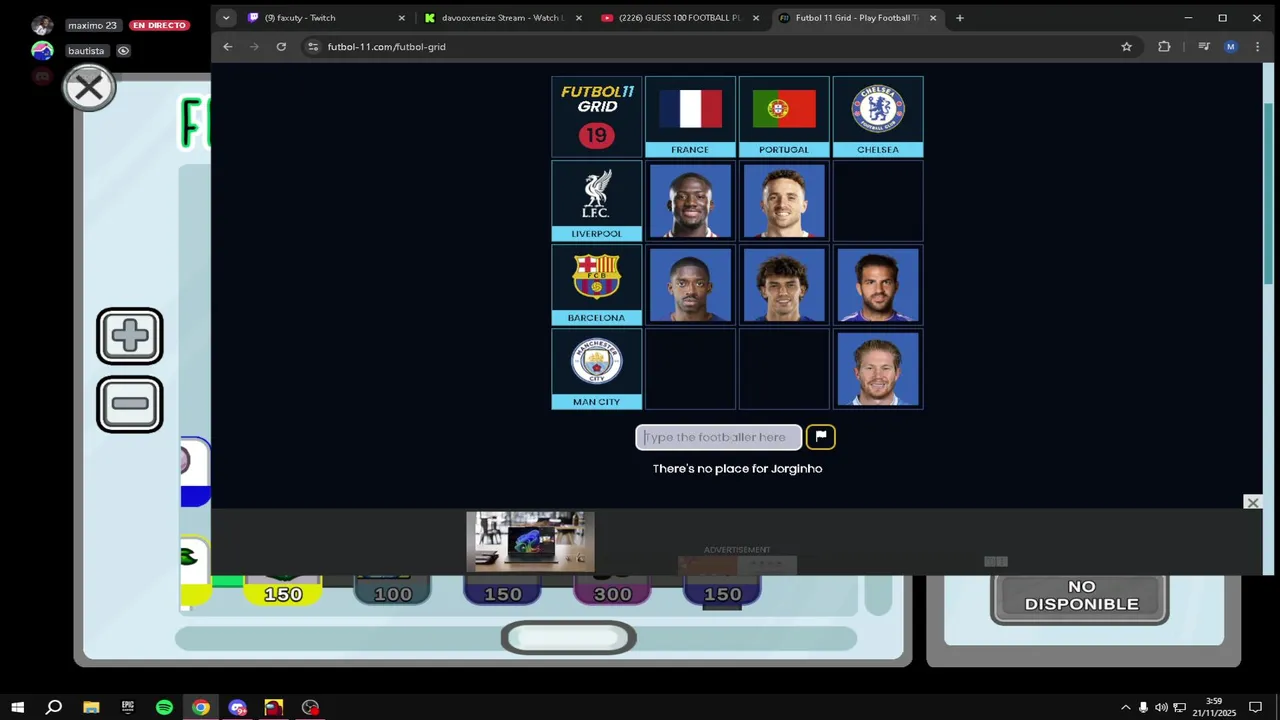Click the futbol-11.com/futbol-grid address bar
This screenshot has height=720, width=1280.
[x=720, y=47]
